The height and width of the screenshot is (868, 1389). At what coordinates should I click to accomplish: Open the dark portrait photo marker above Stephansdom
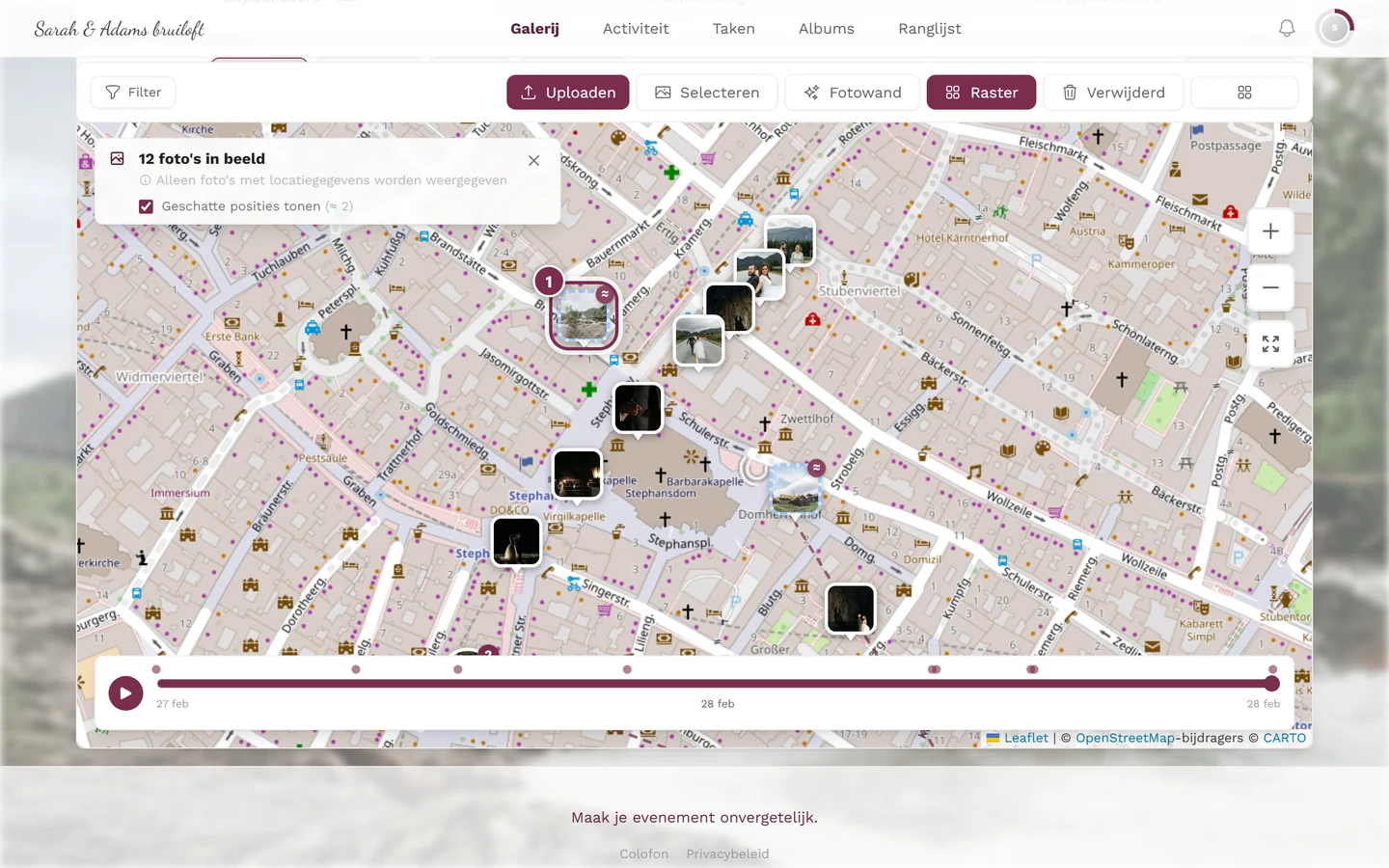639,408
